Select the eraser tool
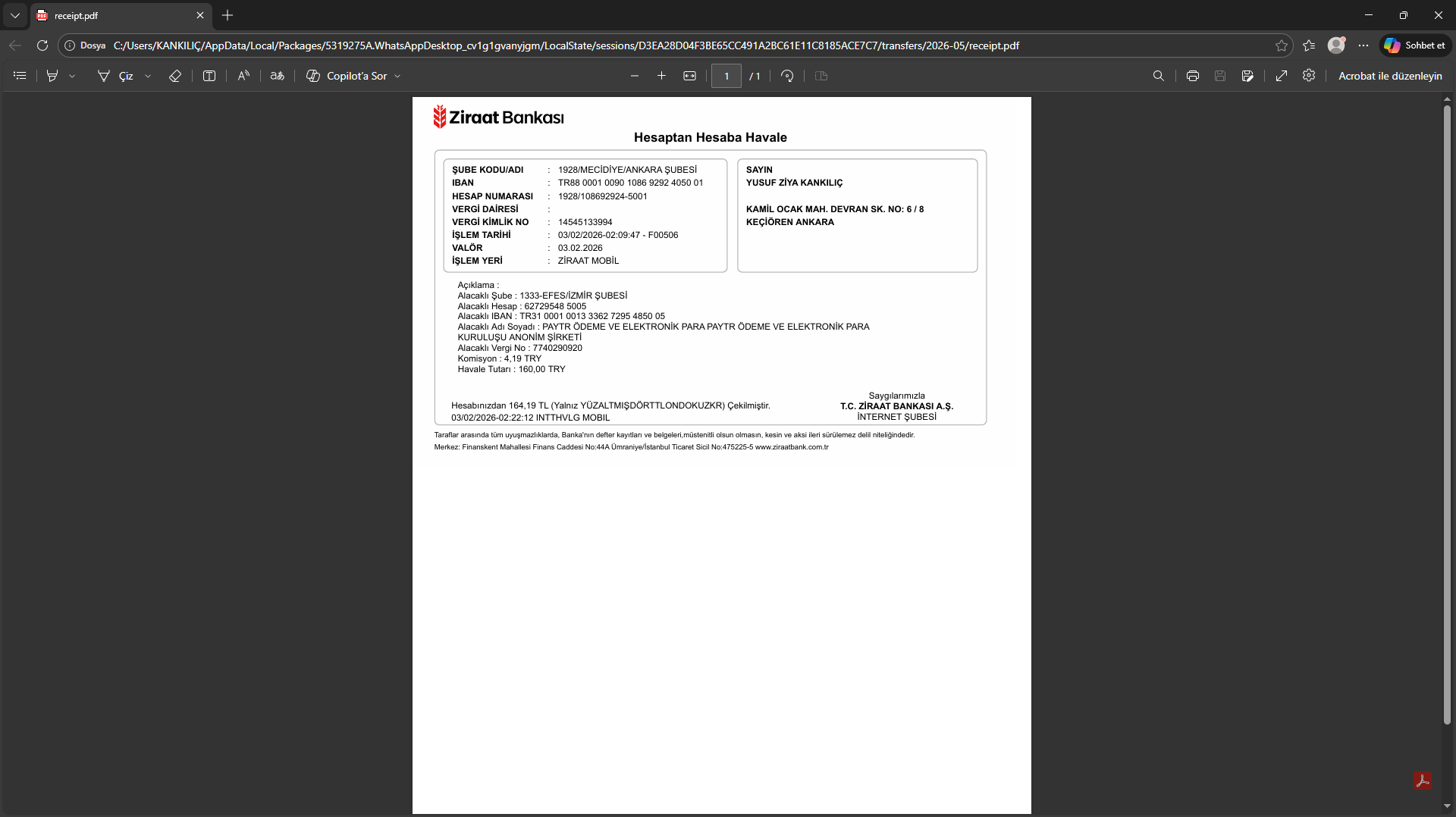 tap(174, 76)
